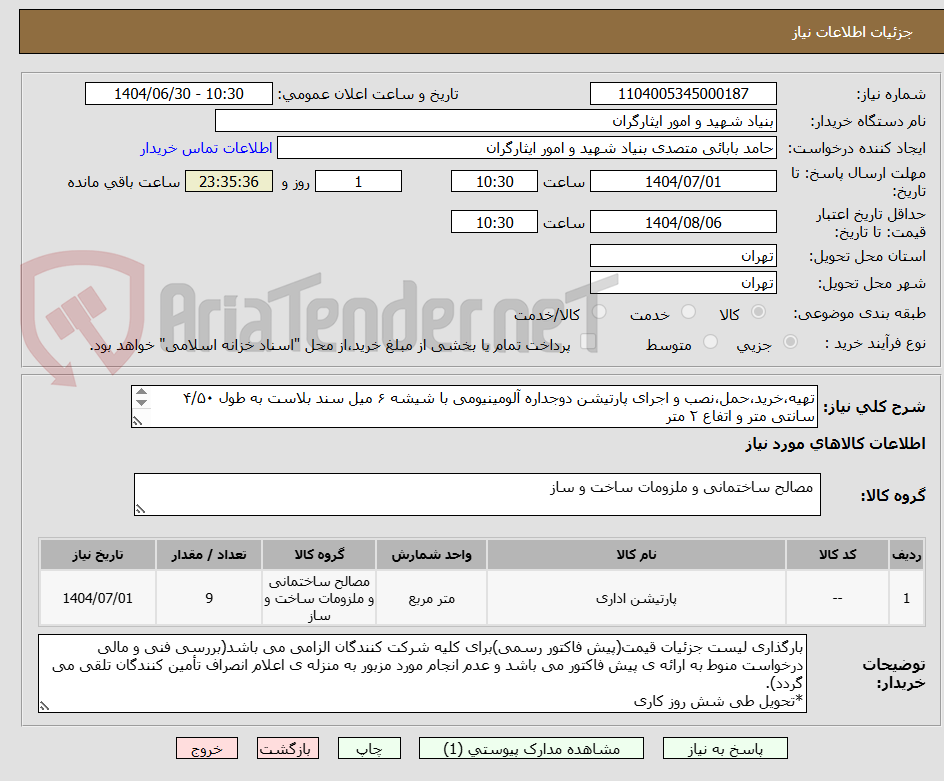
Task: Click ایجاد کننده درخواست field
Action: click(527, 148)
